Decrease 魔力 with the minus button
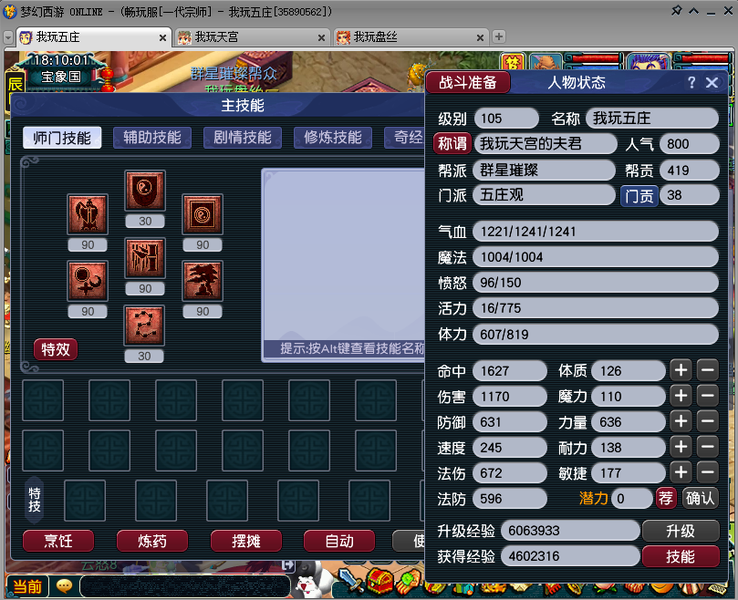 point(707,396)
